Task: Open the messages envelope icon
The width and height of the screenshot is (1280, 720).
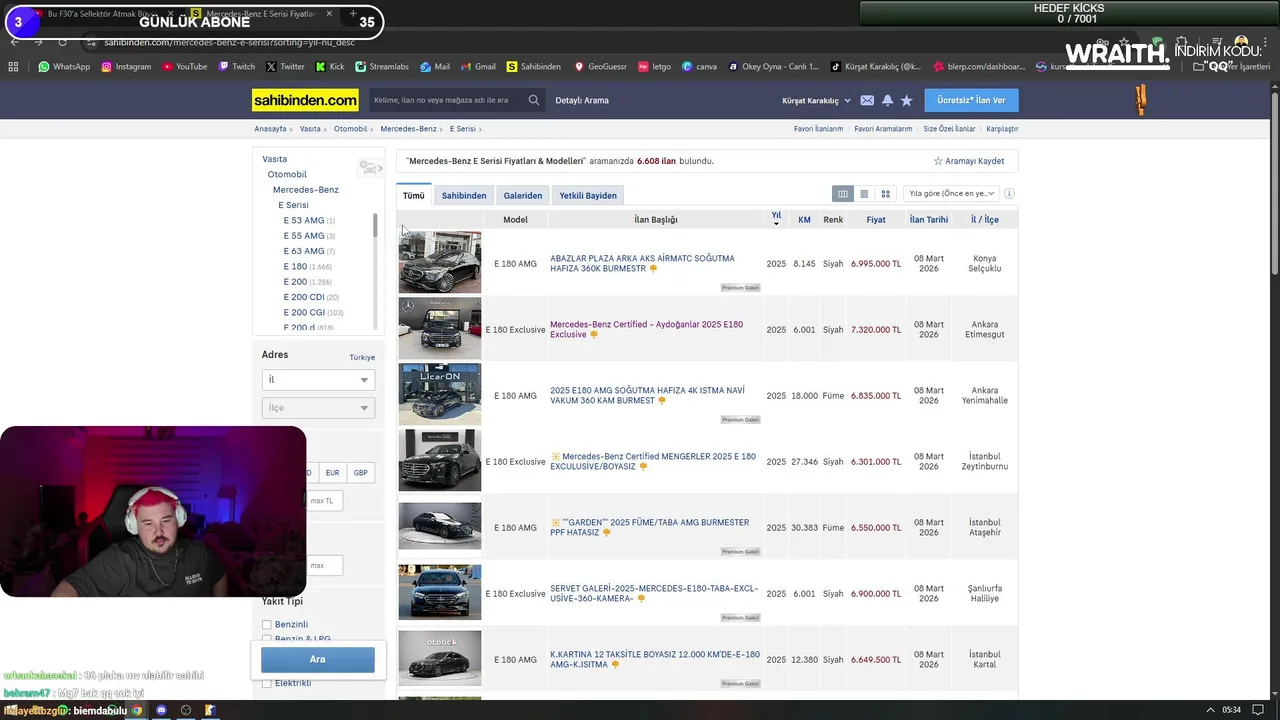Action: (x=867, y=100)
